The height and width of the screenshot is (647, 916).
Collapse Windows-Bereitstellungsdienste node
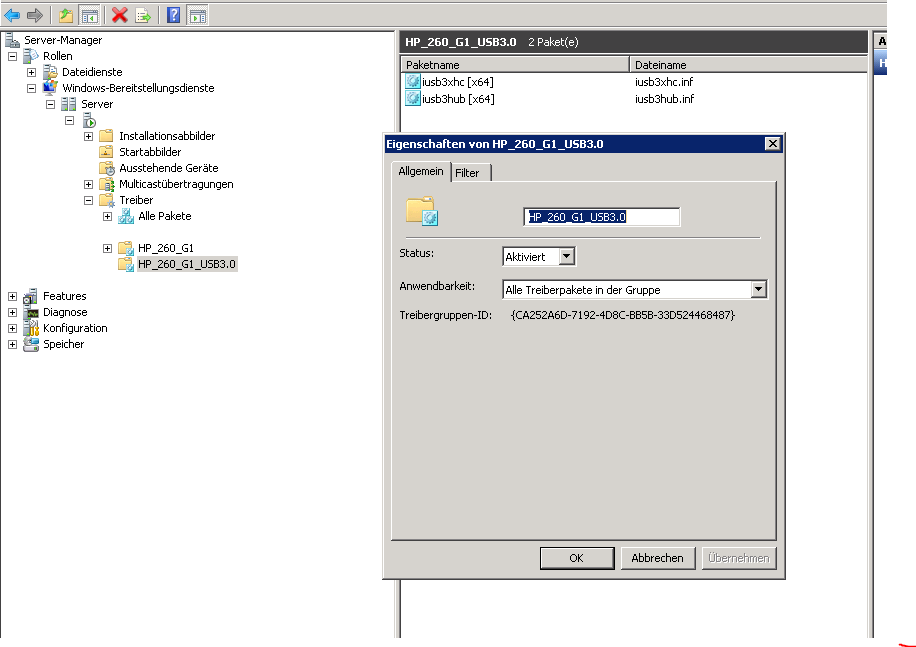click(x=32, y=89)
